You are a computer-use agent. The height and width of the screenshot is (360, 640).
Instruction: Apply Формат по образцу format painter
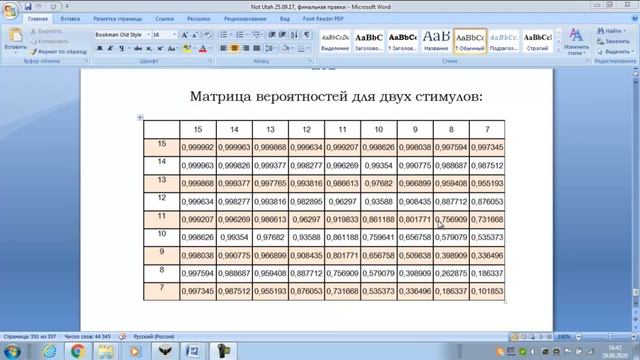[x=59, y=52]
